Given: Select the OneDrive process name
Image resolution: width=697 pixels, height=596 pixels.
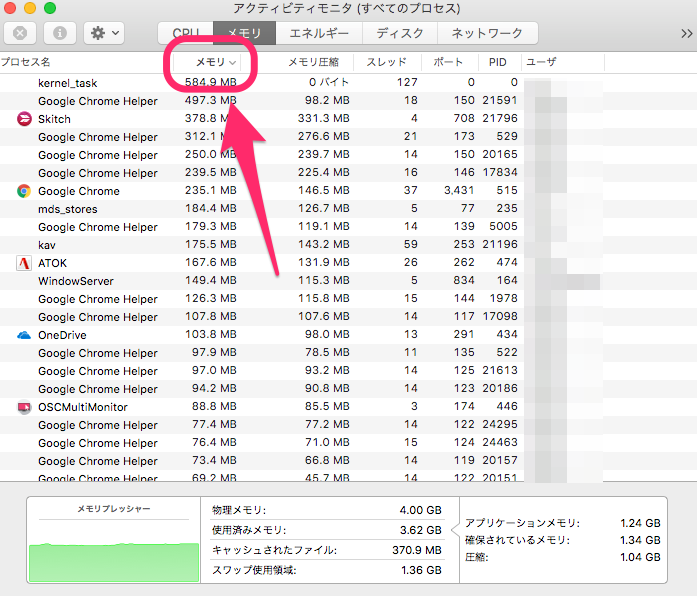Looking at the screenshot, I should (62, 335).
